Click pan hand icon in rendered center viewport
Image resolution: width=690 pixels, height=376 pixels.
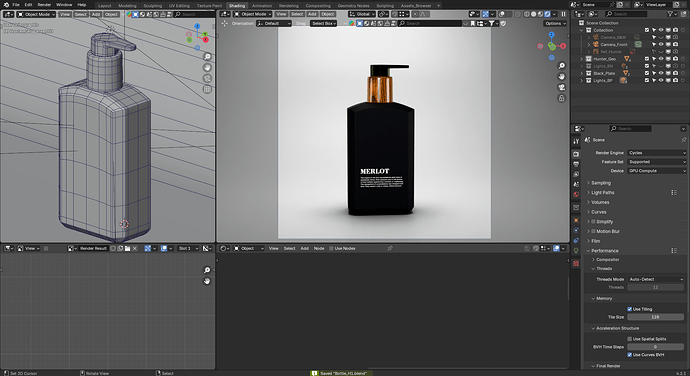(562, 77)
